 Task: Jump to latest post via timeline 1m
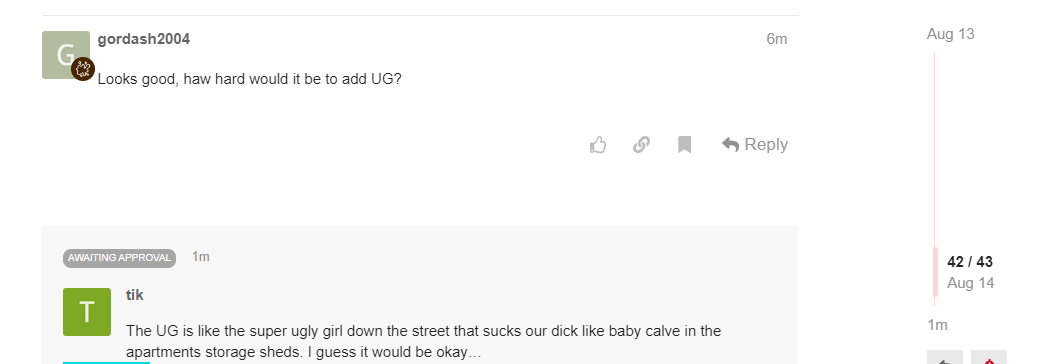937,325
